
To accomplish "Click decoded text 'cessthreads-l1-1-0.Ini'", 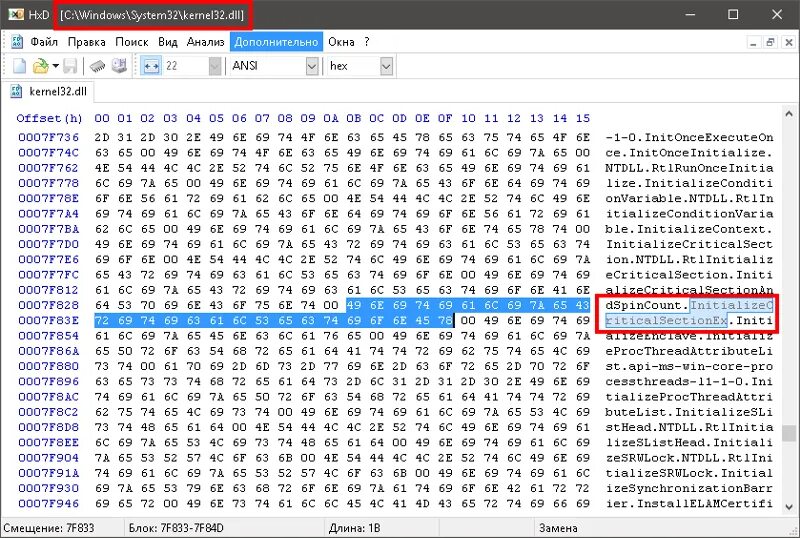I will pos(689,381).
